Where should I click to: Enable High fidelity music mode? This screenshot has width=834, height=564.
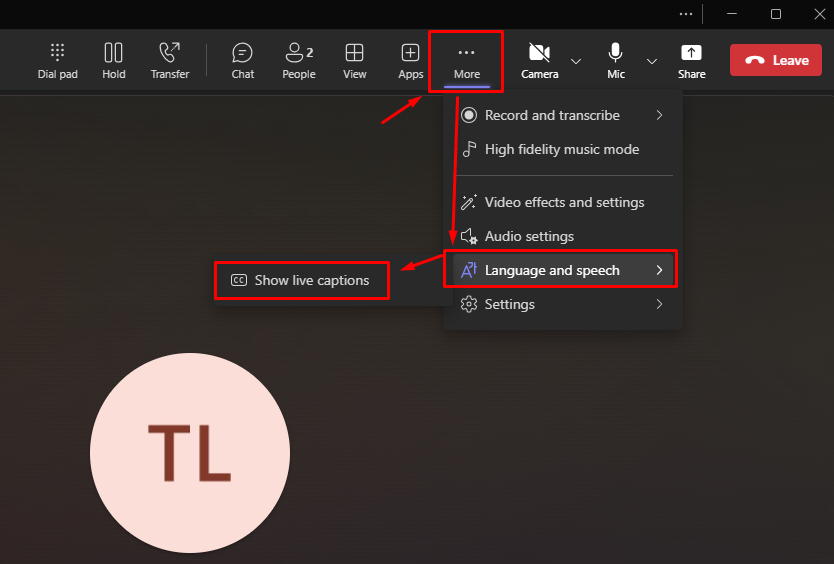click(x=561, y=149)
